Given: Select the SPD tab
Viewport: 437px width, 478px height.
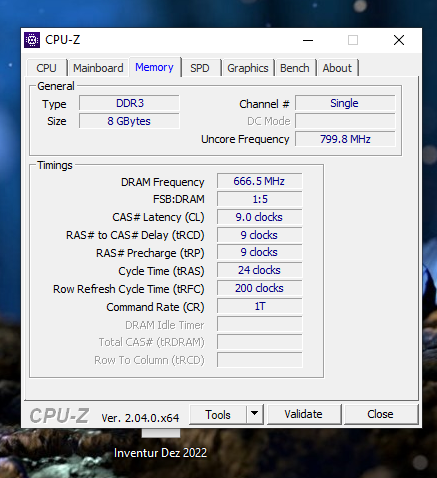Looking at the screenshot, I should coord(200,68).
